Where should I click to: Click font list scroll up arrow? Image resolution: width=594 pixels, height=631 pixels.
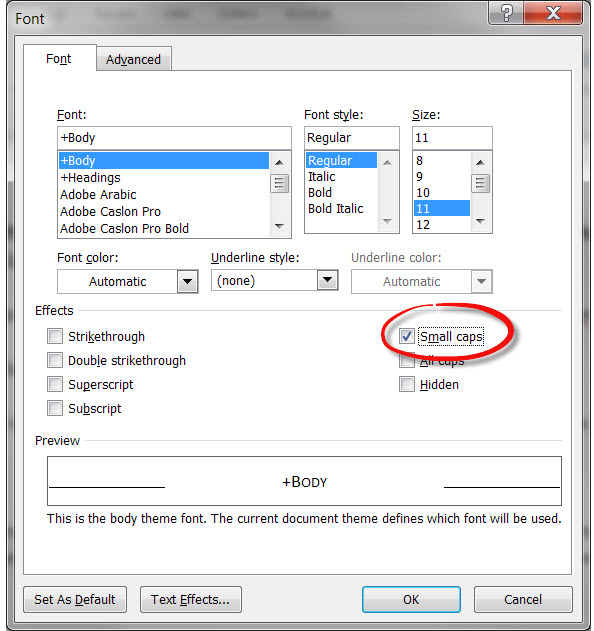[279, 163]
